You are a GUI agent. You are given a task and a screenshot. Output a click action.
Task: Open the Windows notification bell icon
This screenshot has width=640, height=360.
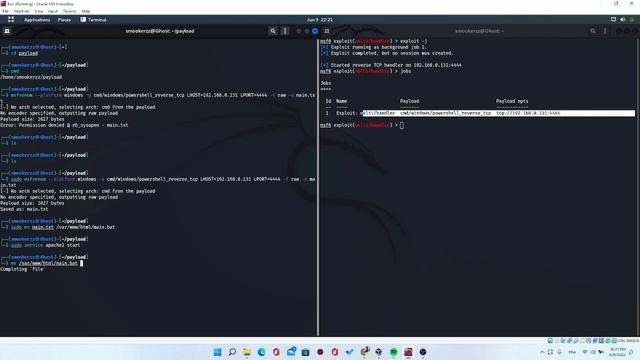(x=632, y=352)
